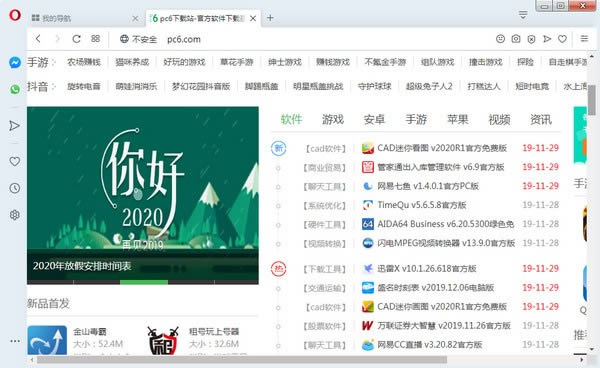Open the TimeQu v5.6.5.8 link
This screenshot has width=600, height=368.
tap(422, 205)
